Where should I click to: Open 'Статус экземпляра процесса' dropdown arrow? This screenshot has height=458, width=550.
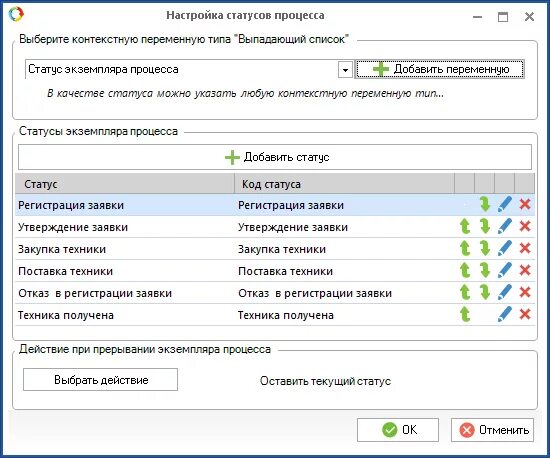345,69
